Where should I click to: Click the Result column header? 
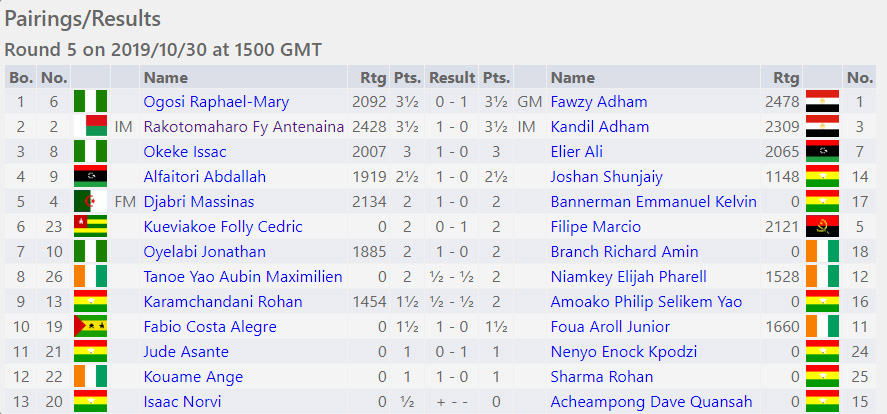point(452,77)
